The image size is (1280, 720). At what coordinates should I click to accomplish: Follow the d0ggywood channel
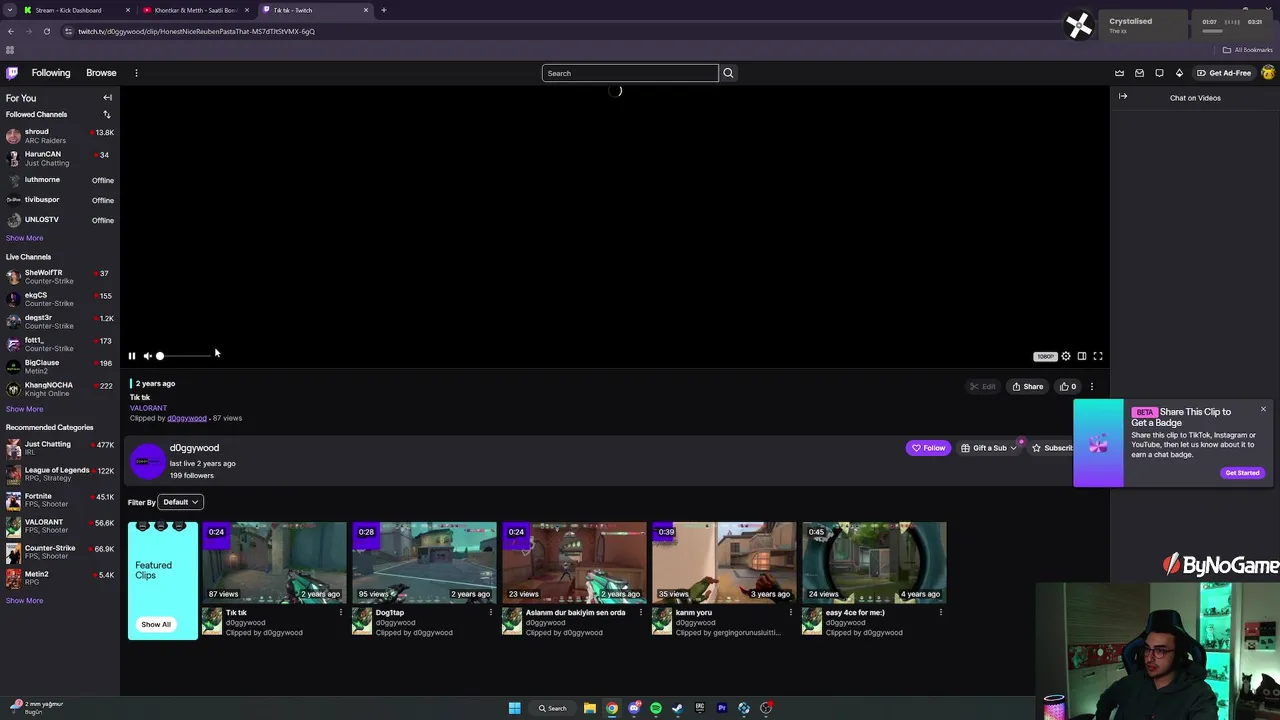[928, 448]
